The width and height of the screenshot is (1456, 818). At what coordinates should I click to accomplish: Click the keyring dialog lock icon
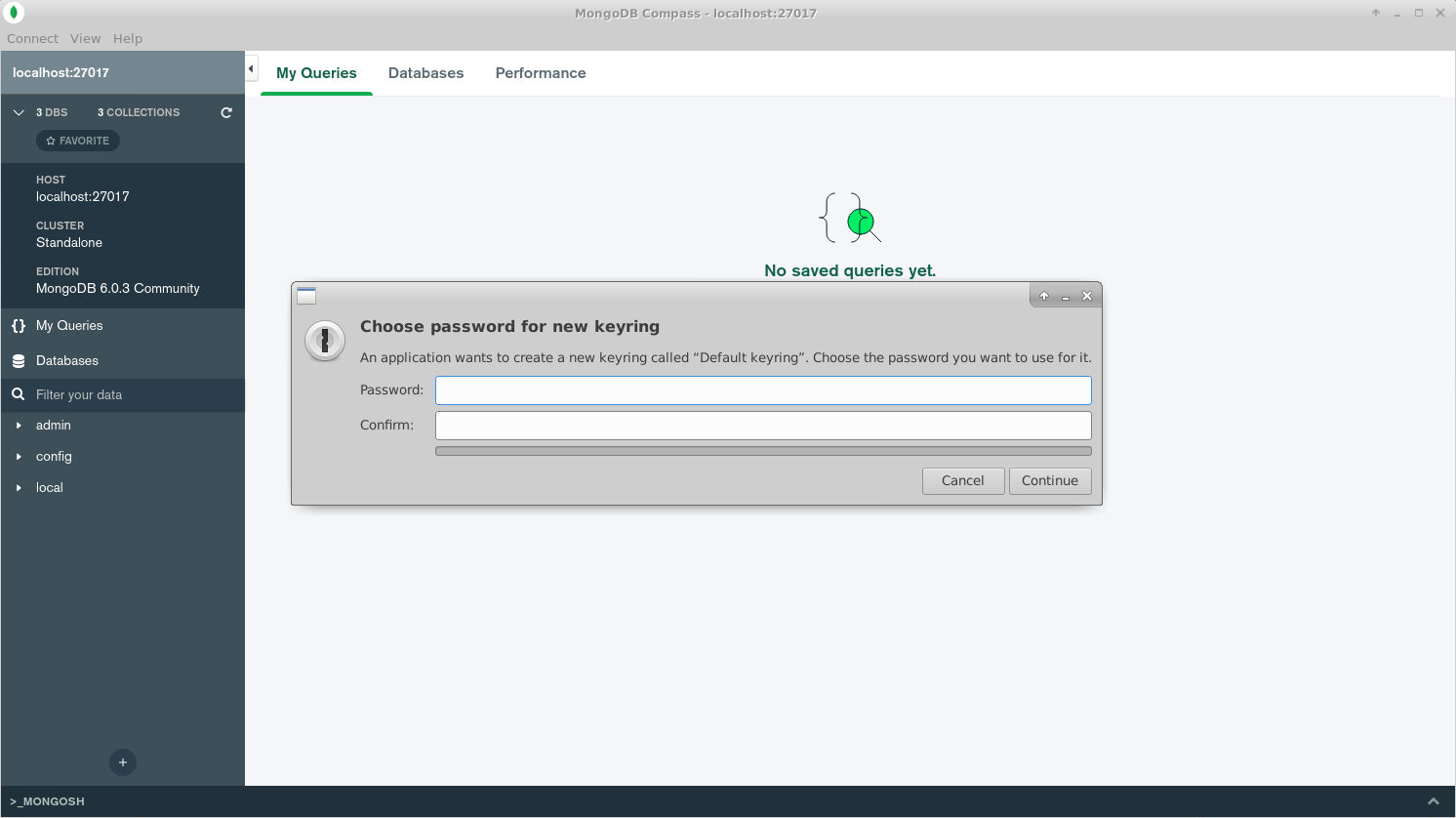pyautogui.click(x=324, y=341)
